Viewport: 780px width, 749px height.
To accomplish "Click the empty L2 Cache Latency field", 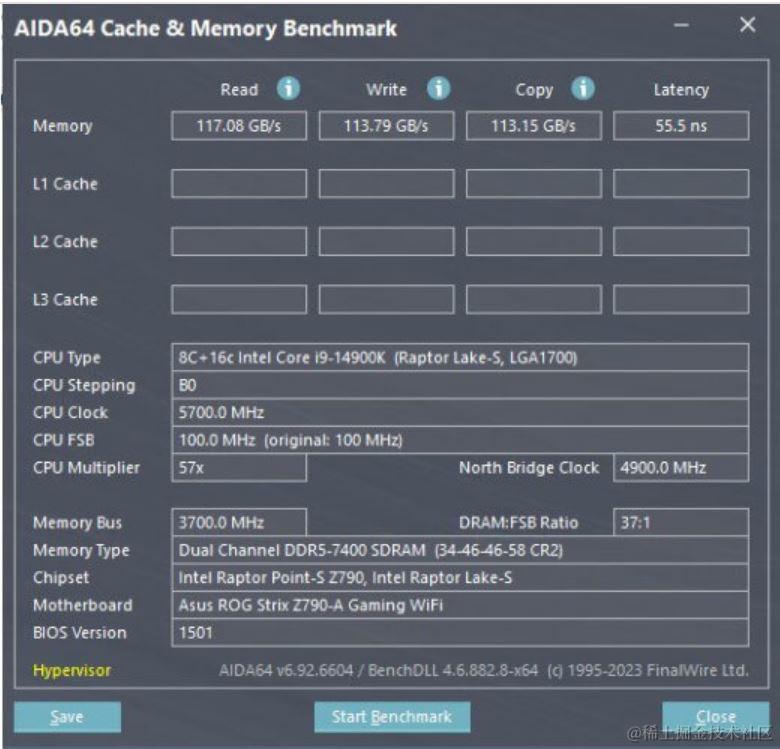I will pyautogui.click(x=681, y=241).
